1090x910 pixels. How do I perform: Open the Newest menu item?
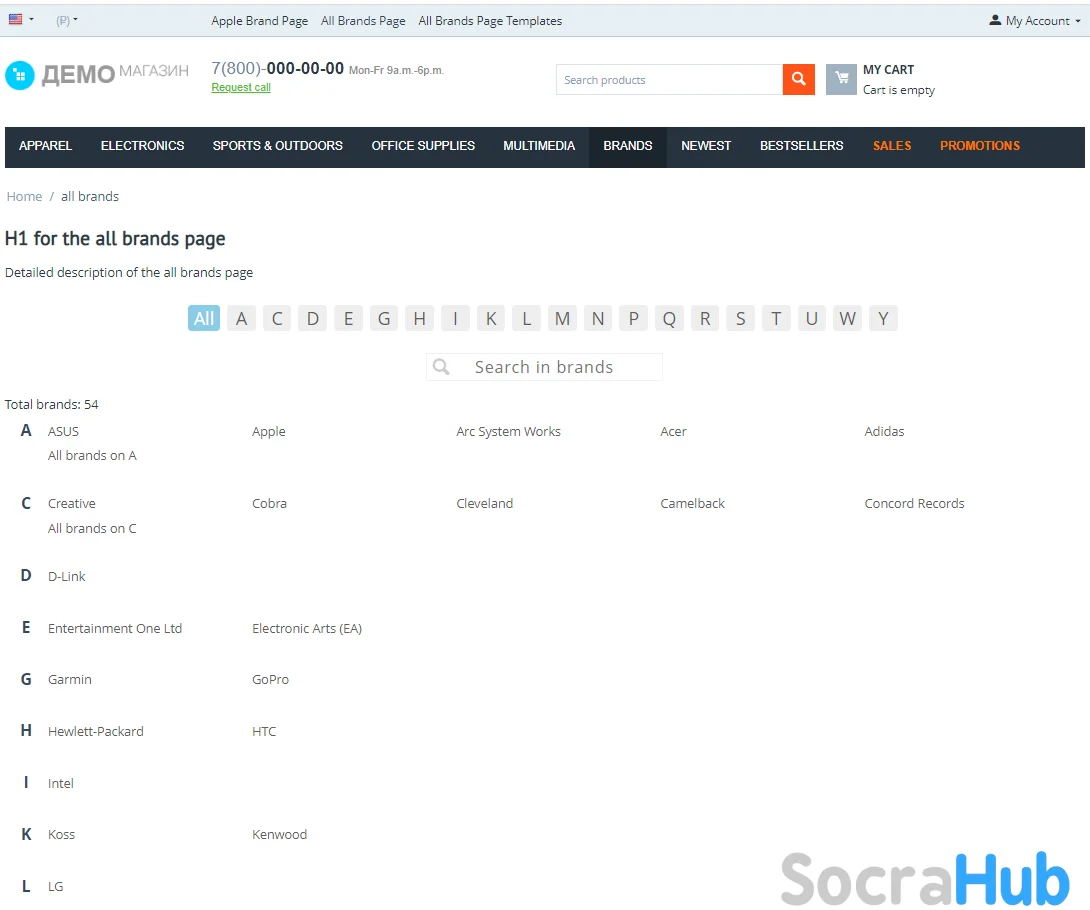[706, 146]
